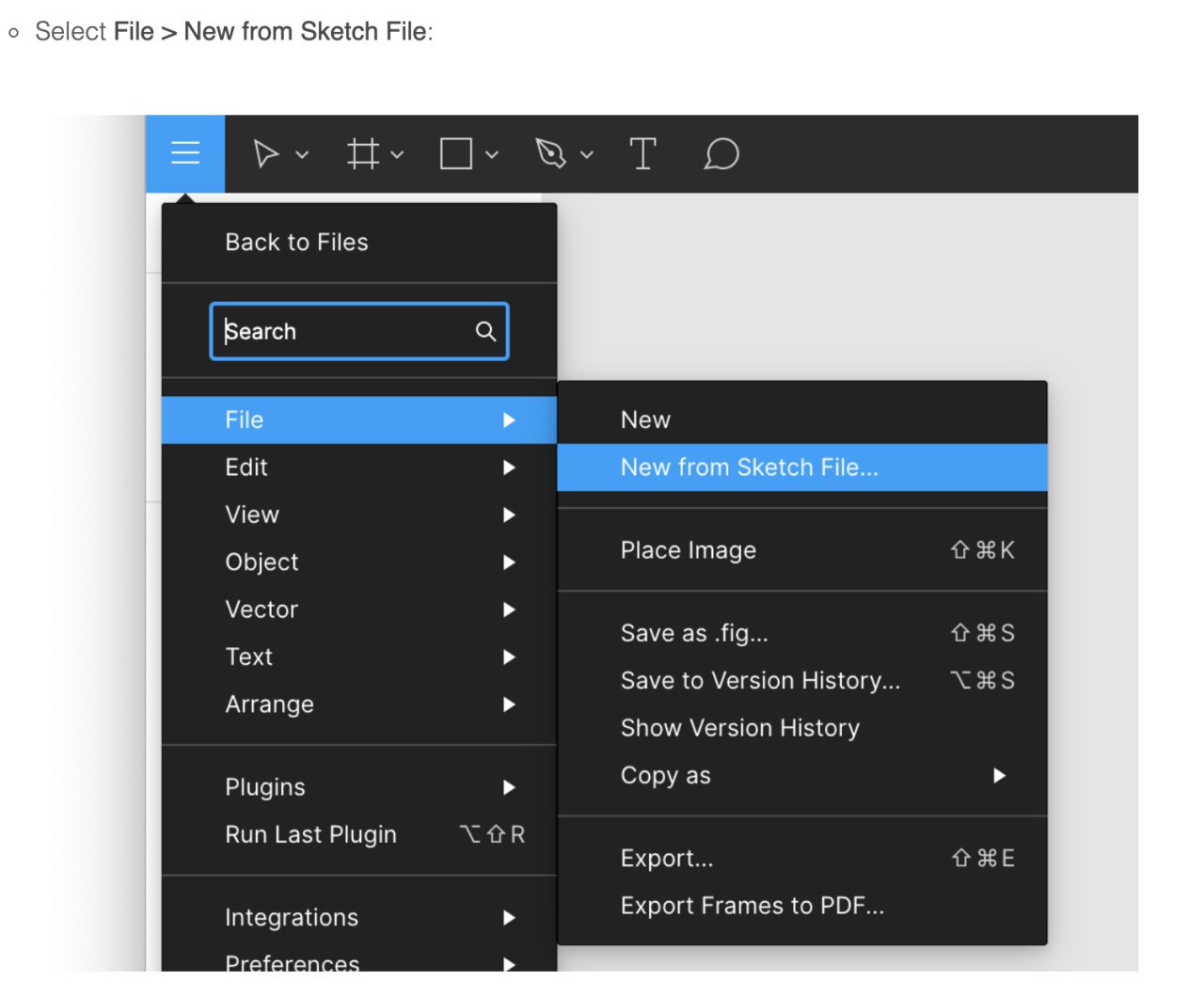Open the Edit submenu
Screen dimensions: 1204x997
click(x=359, y=467)
